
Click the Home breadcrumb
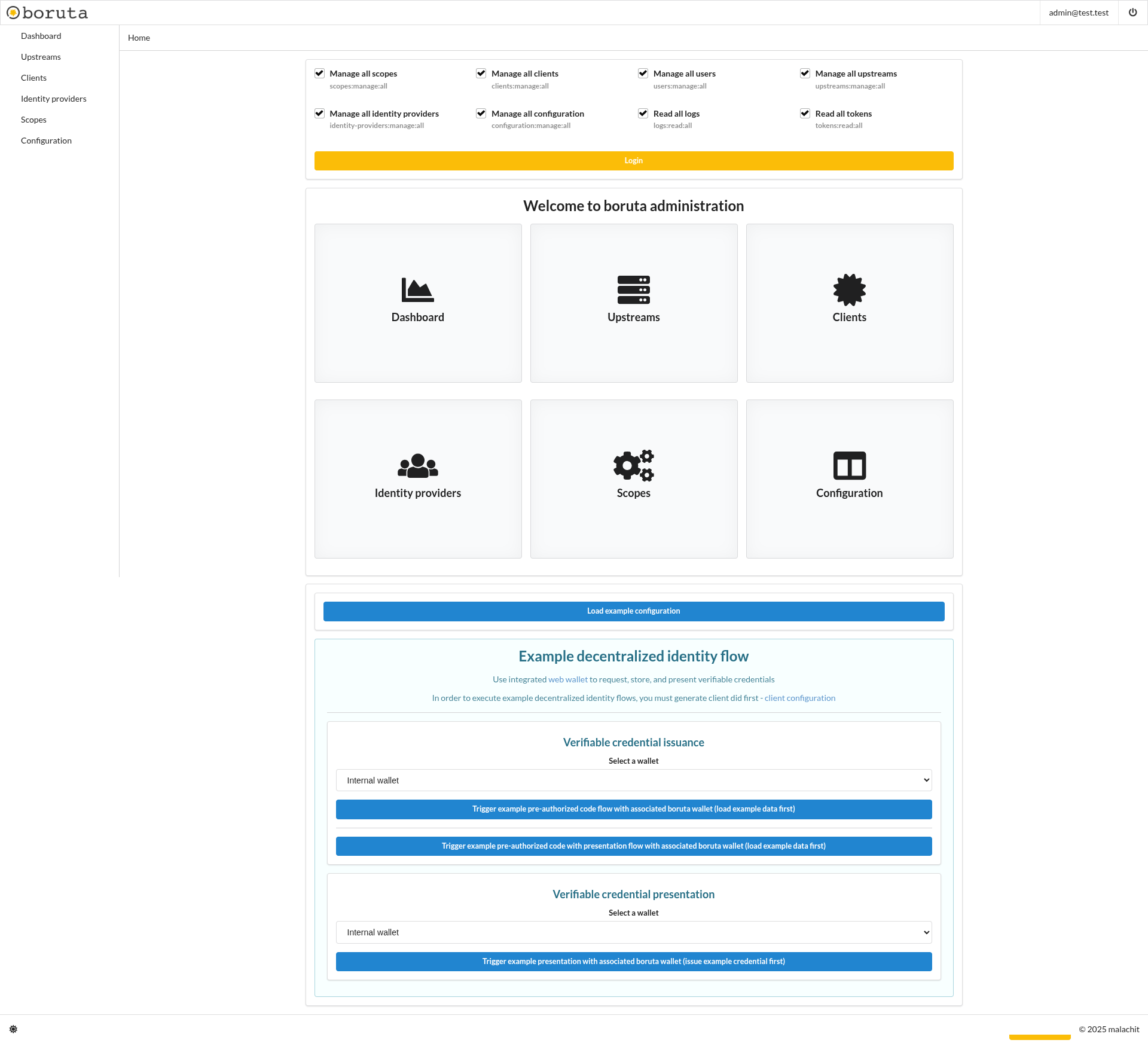(139, 38)
